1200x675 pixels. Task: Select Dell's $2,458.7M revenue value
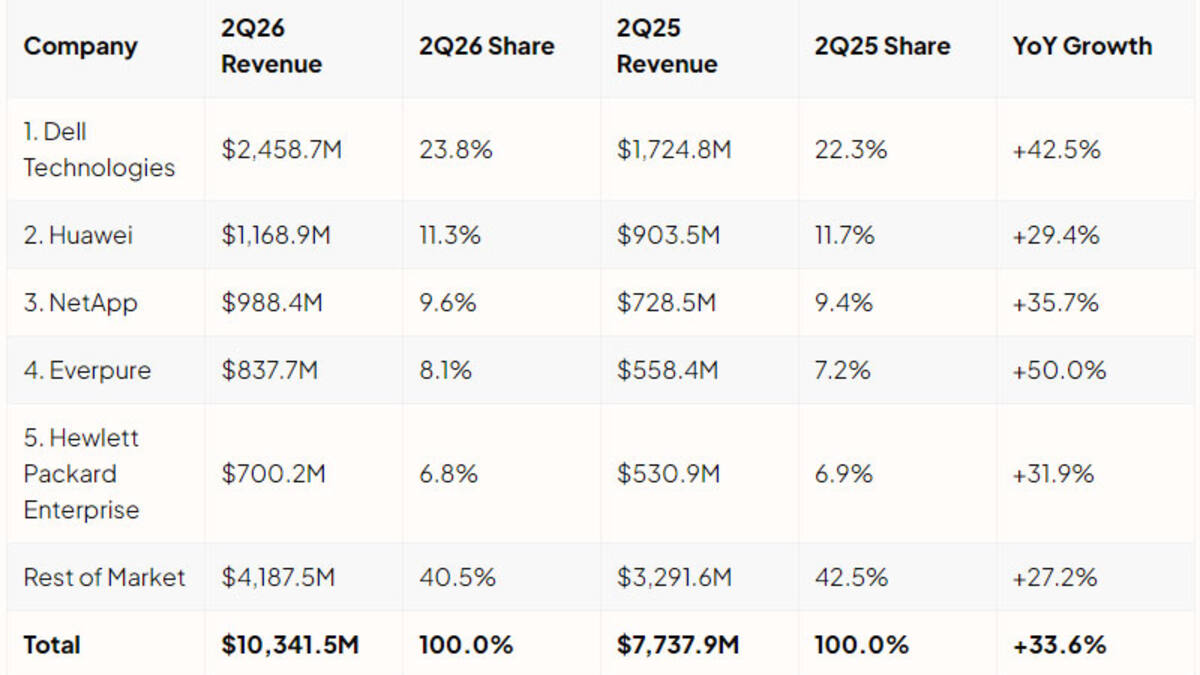(283, 150)
